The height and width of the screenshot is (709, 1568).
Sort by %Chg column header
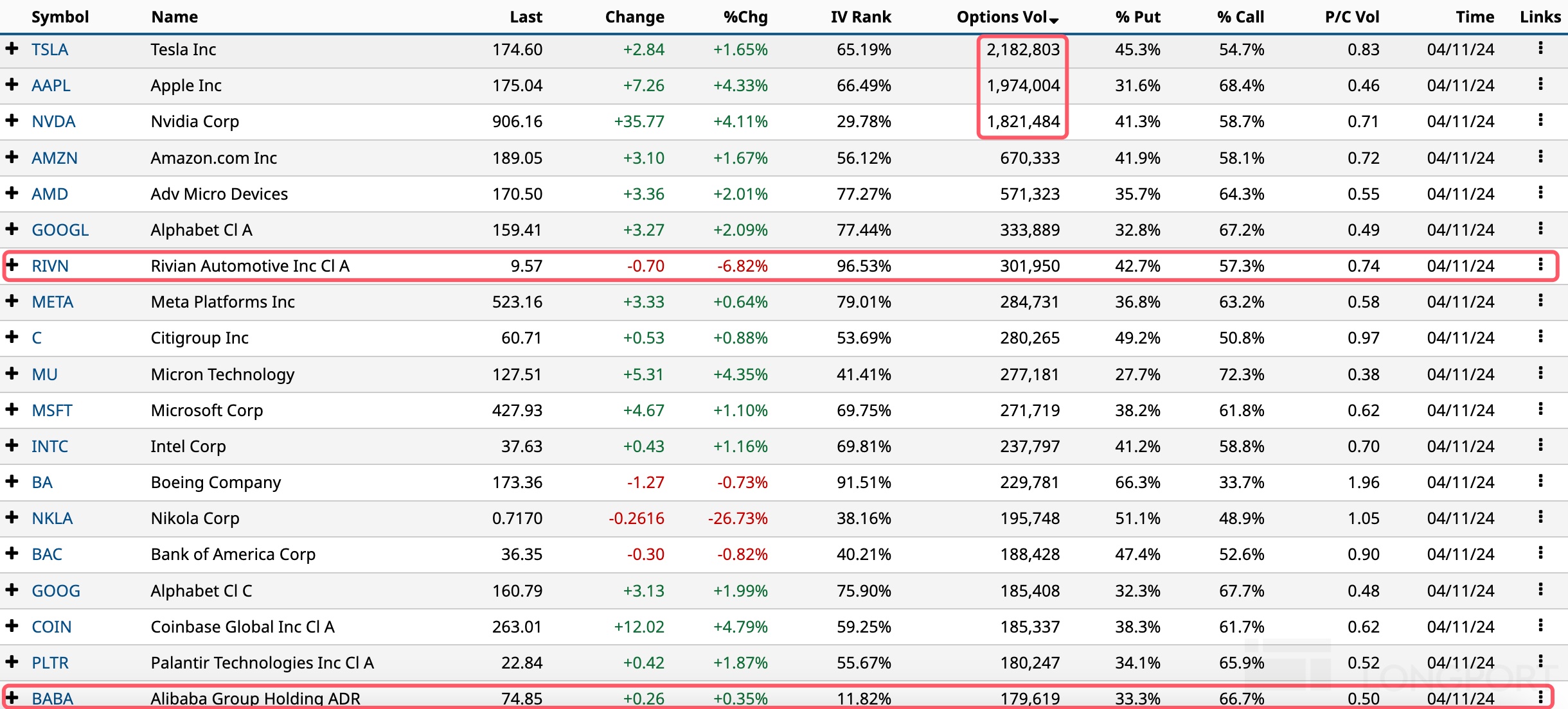click(745, 17)
